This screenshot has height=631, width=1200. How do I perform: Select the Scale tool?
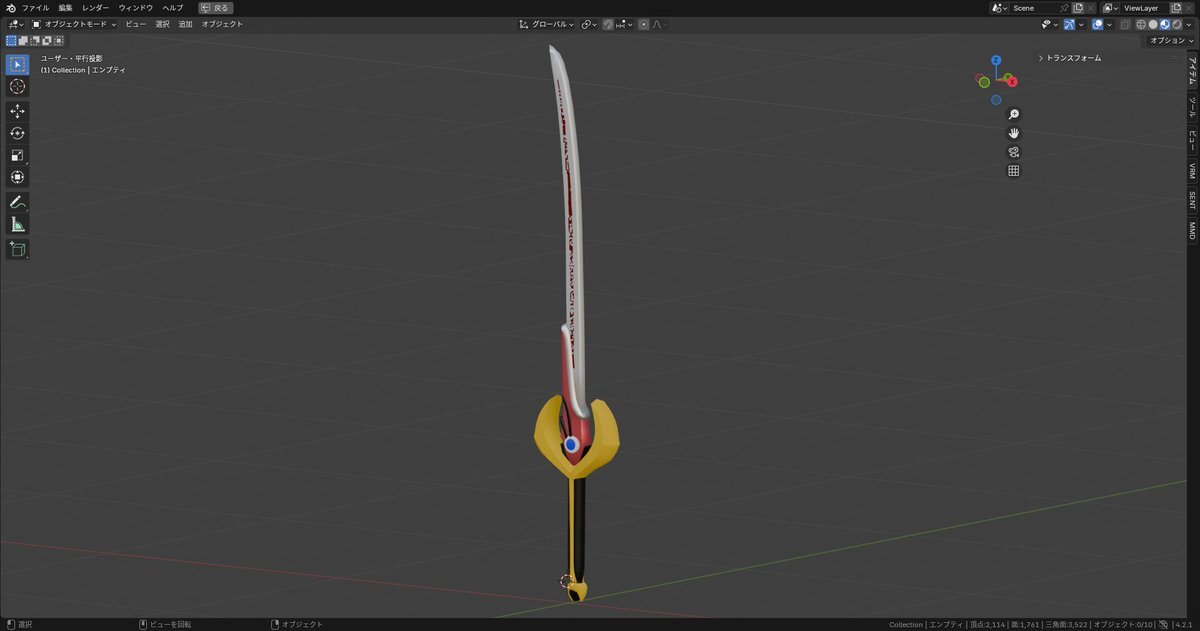(17, 155)
